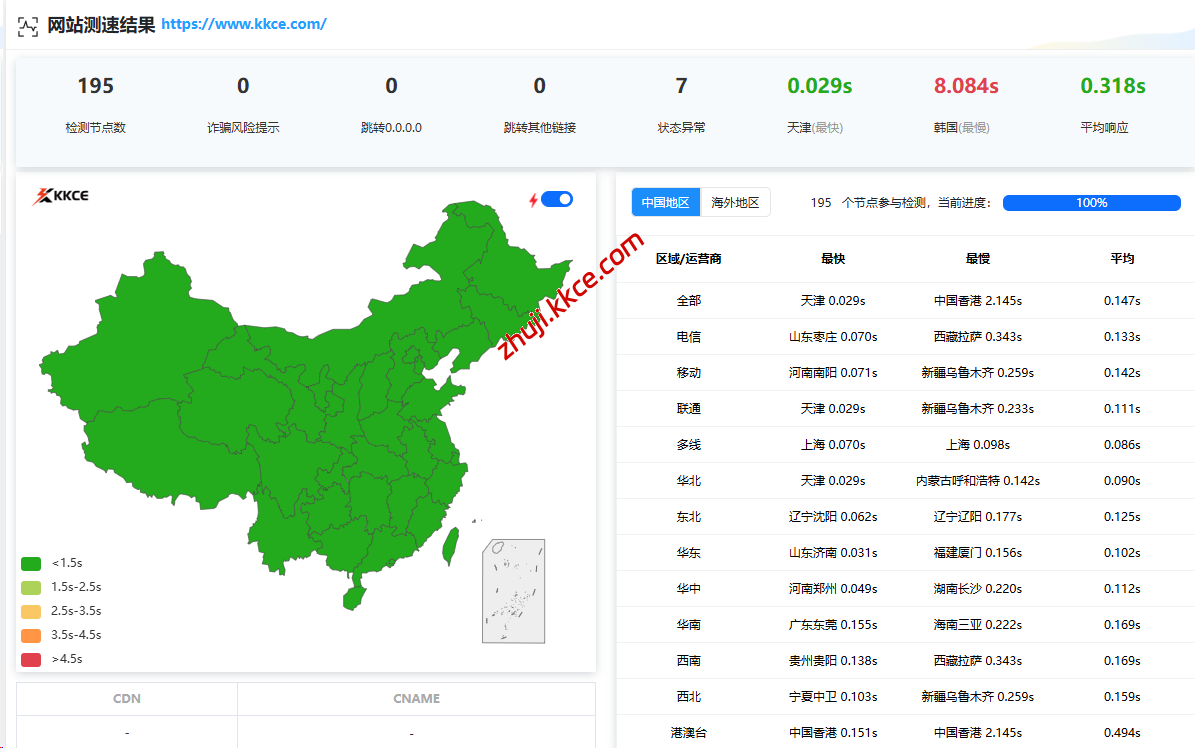Open the https://www.kkce.com/ link
This screenshot has width=1195, height=748.
pos(247,24)
